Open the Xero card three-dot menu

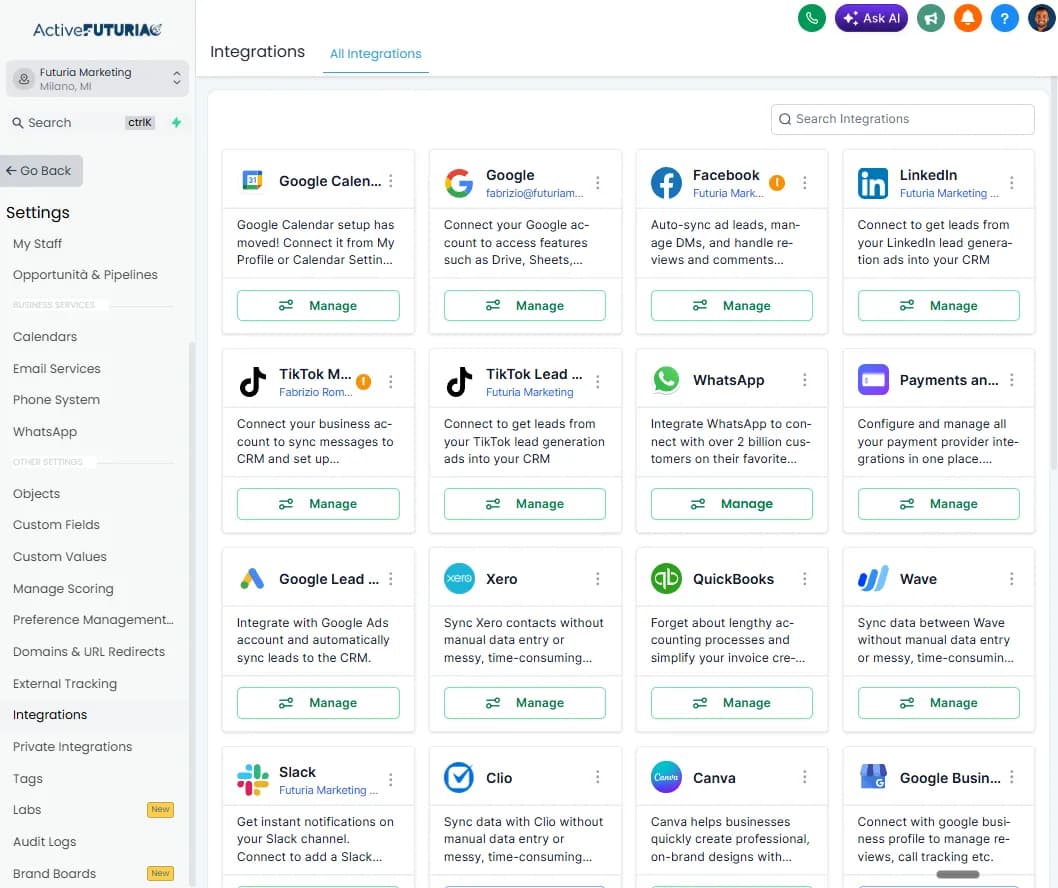[598, 579]
